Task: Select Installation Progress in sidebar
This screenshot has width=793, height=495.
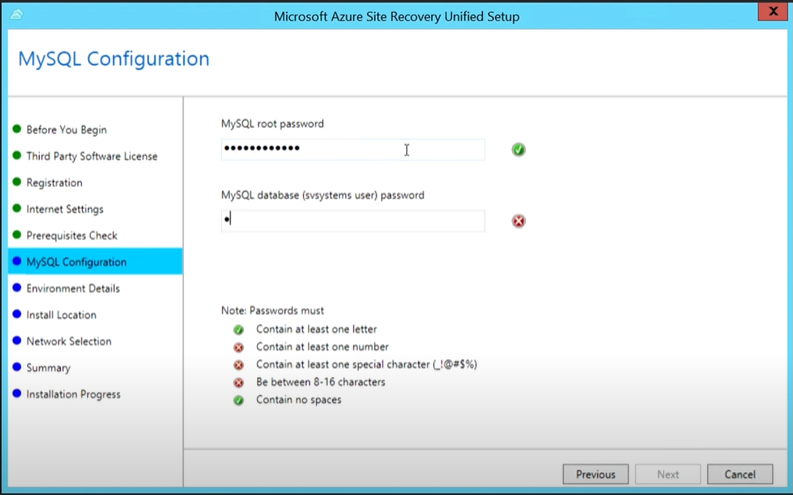Action: pos(73,394)
